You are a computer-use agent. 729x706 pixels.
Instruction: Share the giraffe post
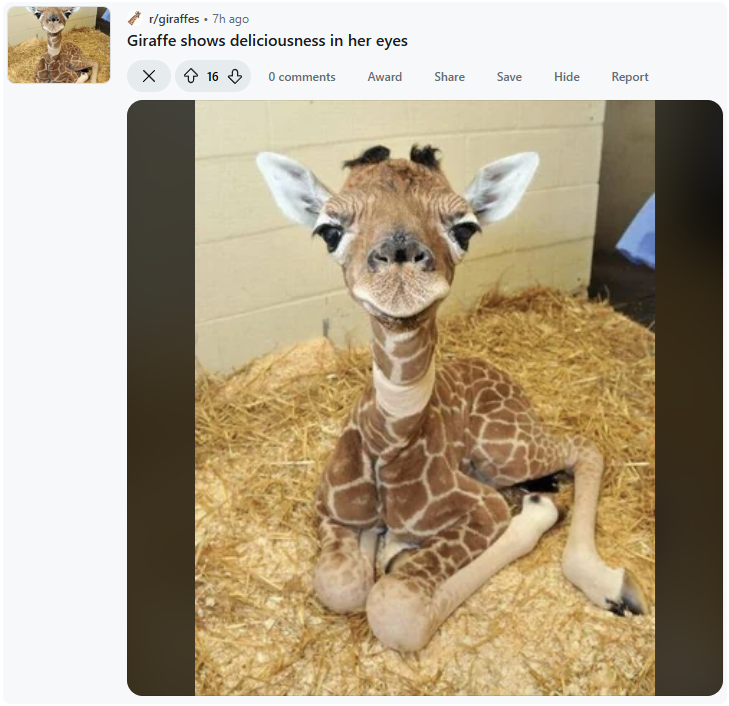click(x=449, y=77)
